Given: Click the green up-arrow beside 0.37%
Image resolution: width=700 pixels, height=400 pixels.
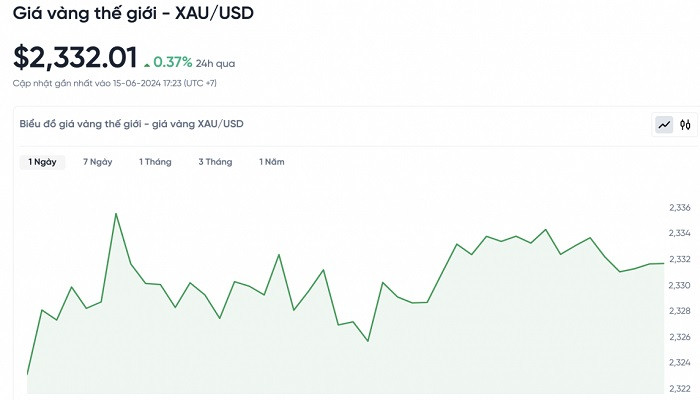Looking at the screenshot, I should 147,64.
